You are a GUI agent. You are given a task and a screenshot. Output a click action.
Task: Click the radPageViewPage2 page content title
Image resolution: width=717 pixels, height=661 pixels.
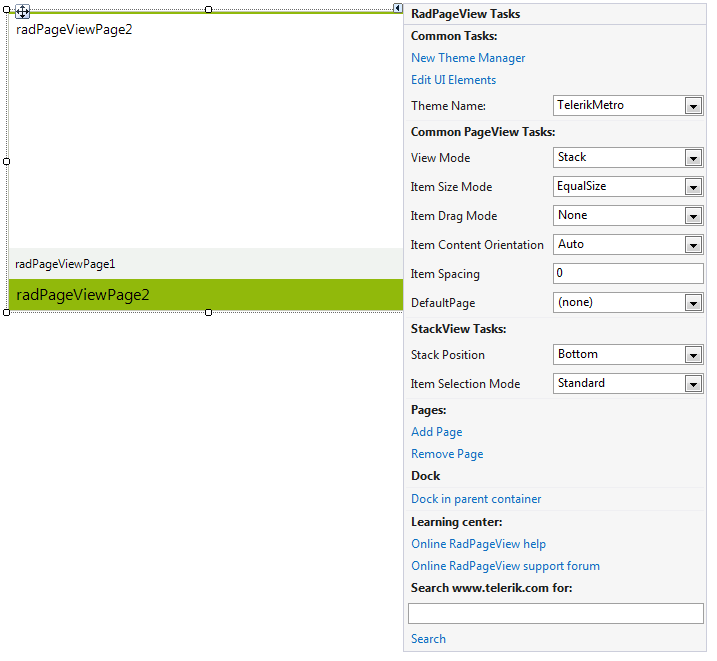[74, 30]
